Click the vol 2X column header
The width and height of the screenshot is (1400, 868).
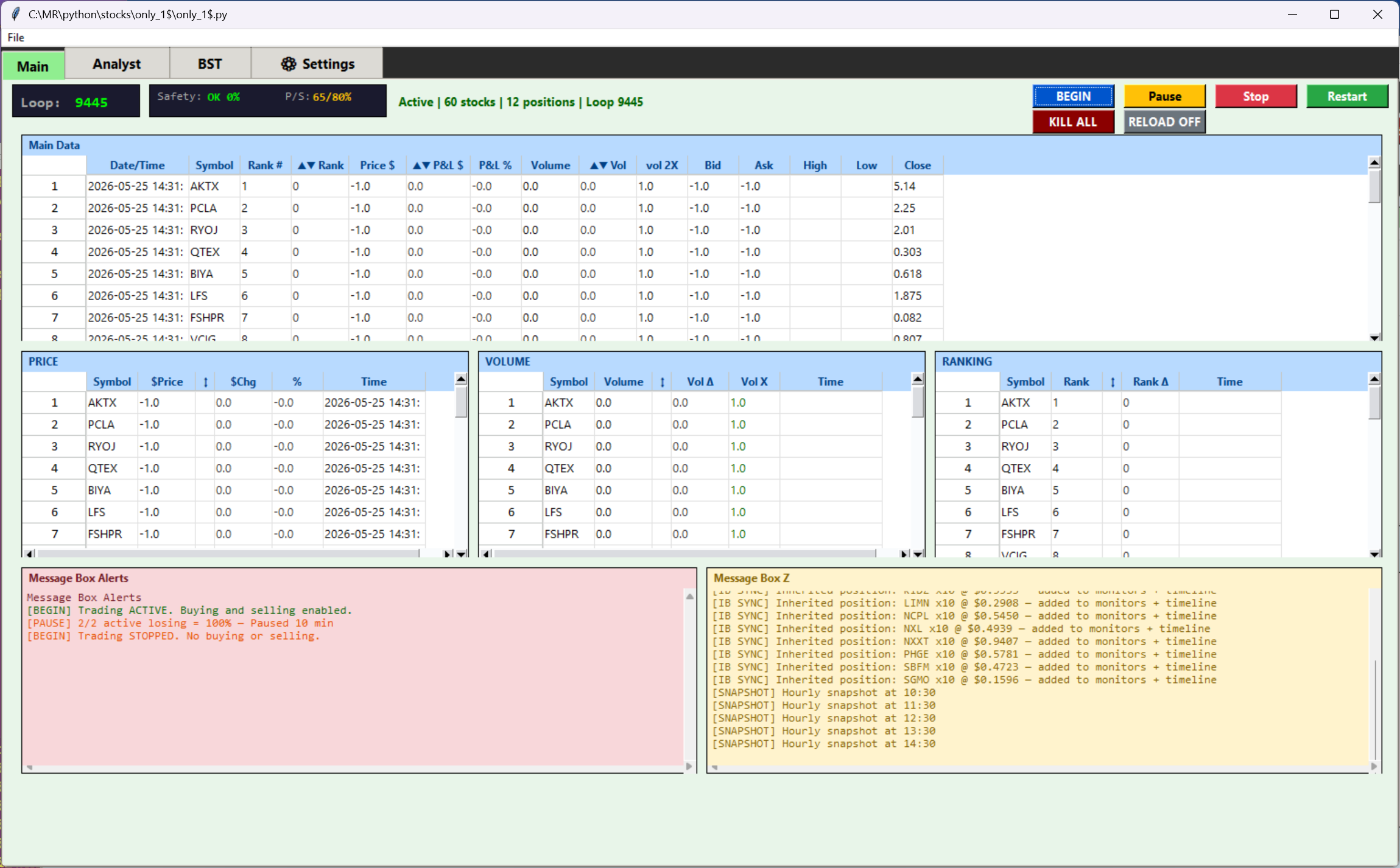(662, 165)
